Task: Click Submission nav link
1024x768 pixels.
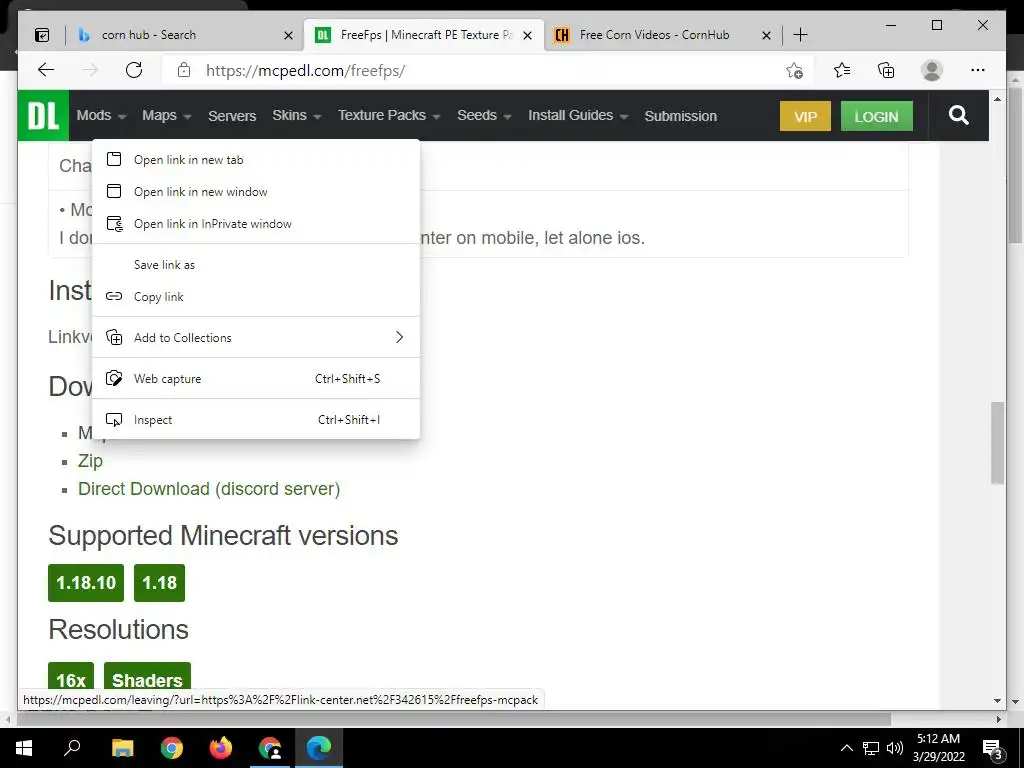Action: point(680,116)
